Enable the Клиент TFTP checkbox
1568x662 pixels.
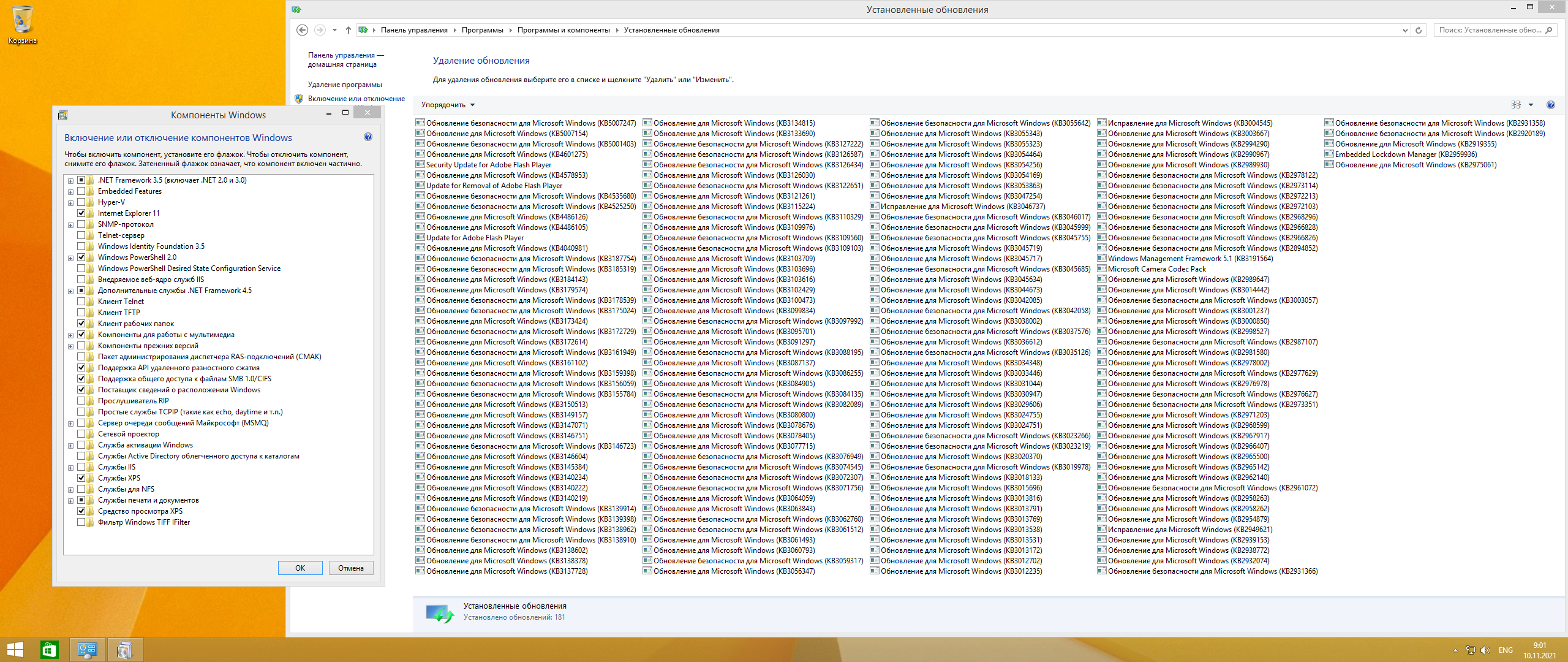coord(81,313)
